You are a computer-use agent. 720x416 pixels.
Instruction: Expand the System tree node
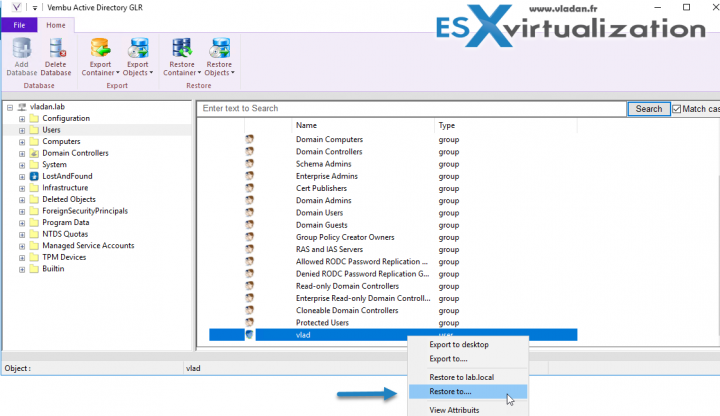[22, 165]
